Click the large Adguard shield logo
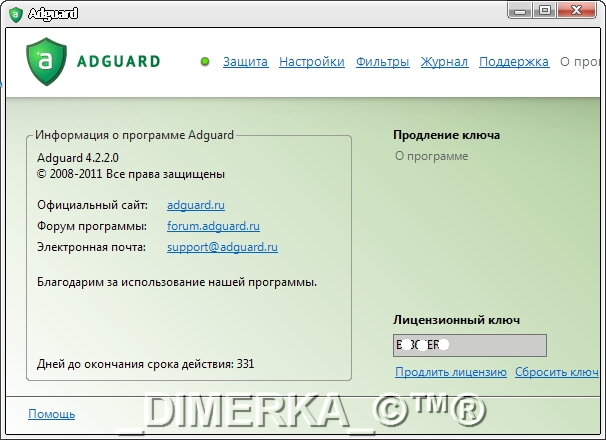Image resolution: width=606 pixels, height=440 pixels. [x=46, y=61]
